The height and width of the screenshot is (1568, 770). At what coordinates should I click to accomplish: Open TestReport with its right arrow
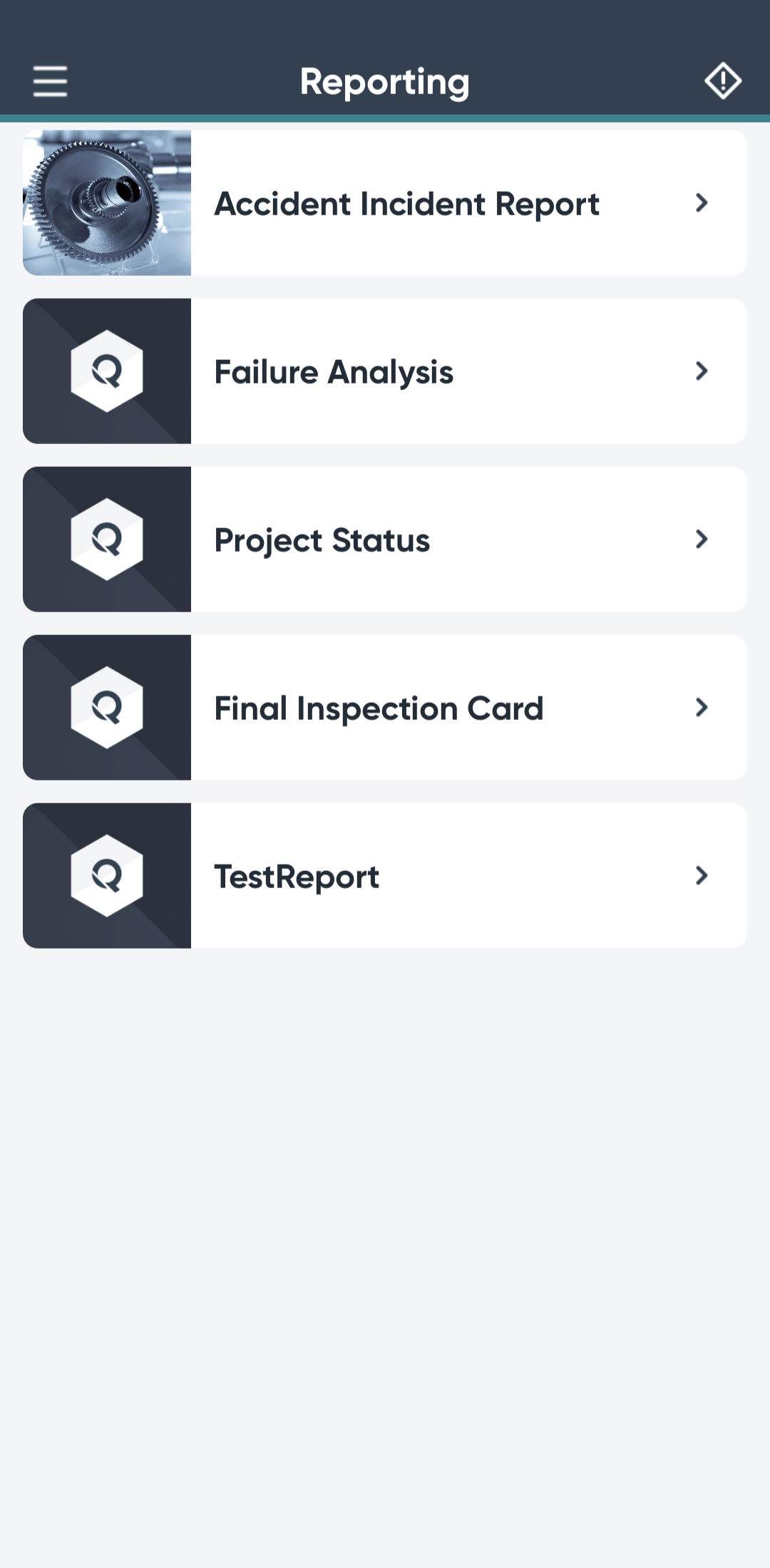click(702, 876)
